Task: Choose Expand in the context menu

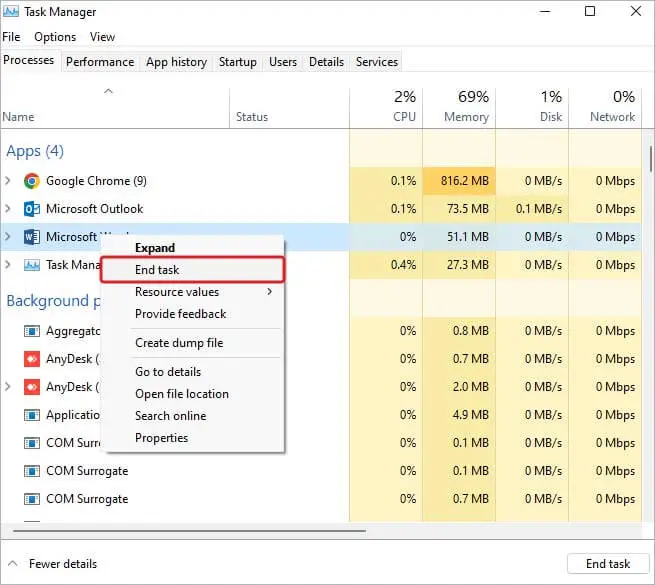Action: [x=193, y=248]
